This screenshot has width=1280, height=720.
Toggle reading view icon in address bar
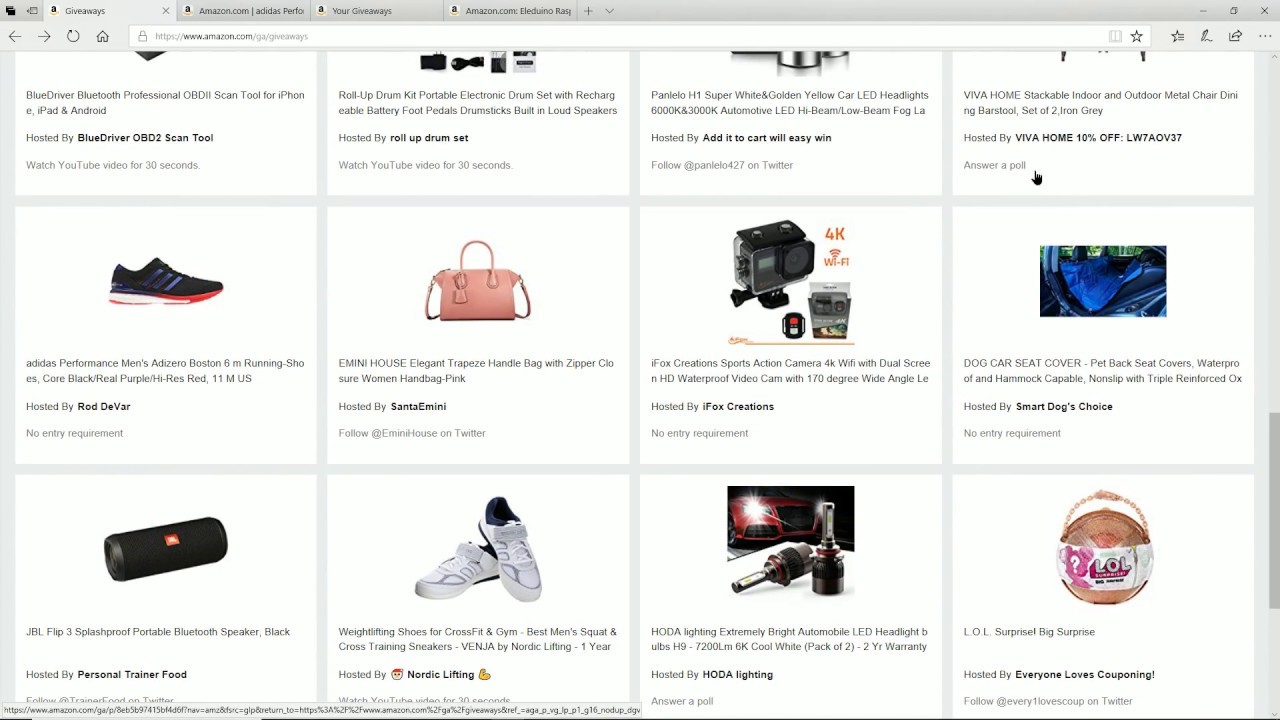point(1115,36)
